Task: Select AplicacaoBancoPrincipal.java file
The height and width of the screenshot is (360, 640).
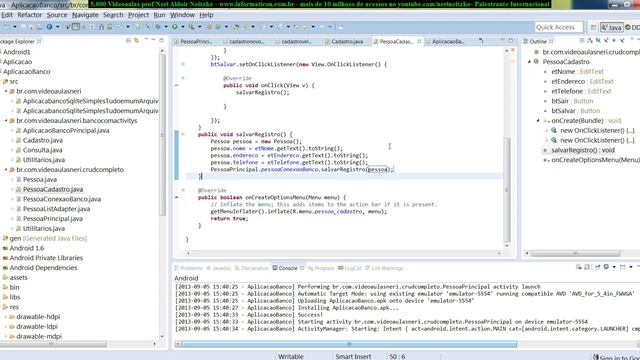Action: [66, 130]
